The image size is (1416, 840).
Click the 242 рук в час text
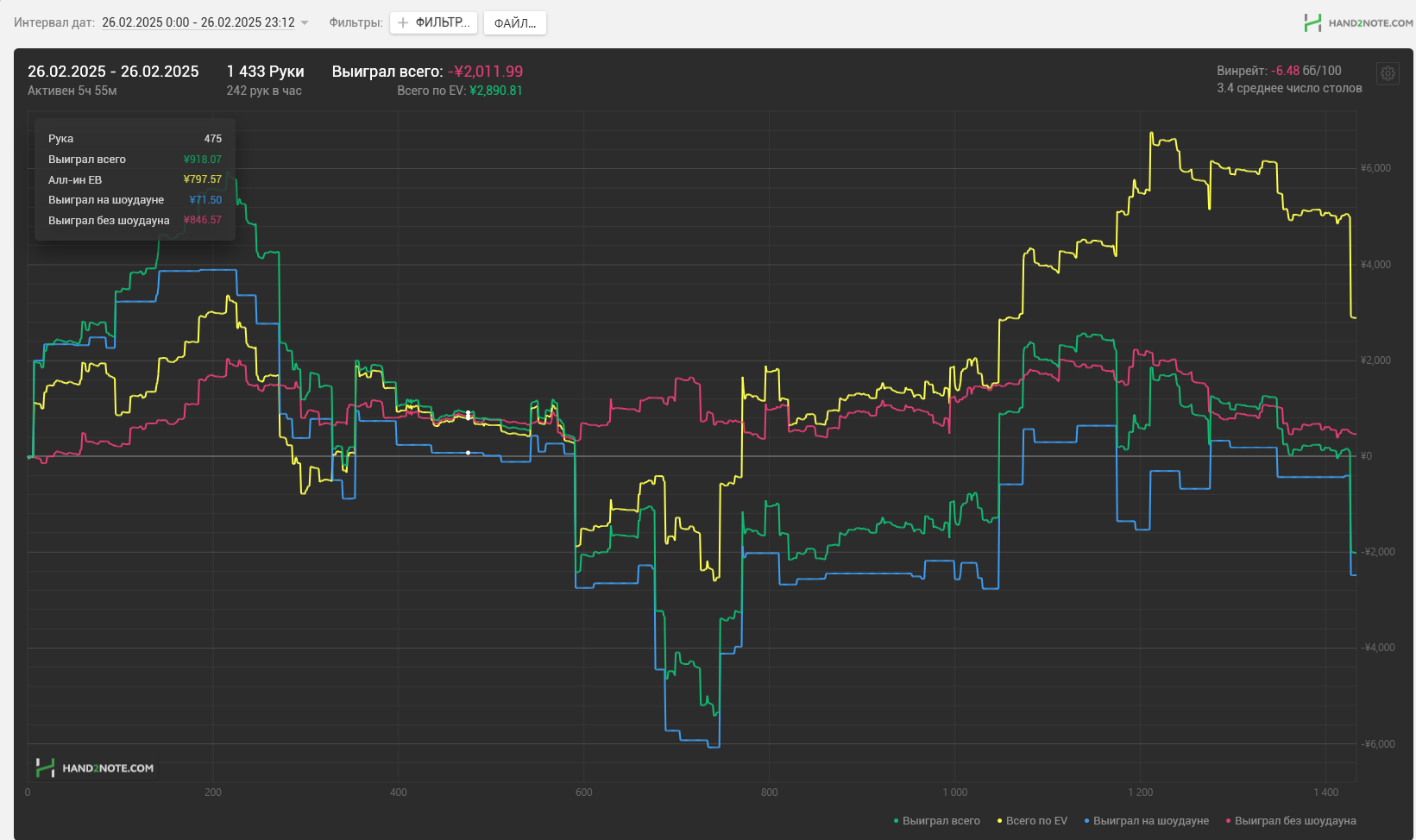pyautogui.click(x=264, y=91)
